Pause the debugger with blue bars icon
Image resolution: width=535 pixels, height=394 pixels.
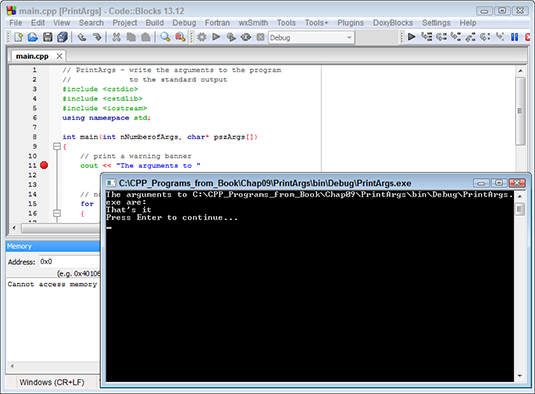coord(515,37)
